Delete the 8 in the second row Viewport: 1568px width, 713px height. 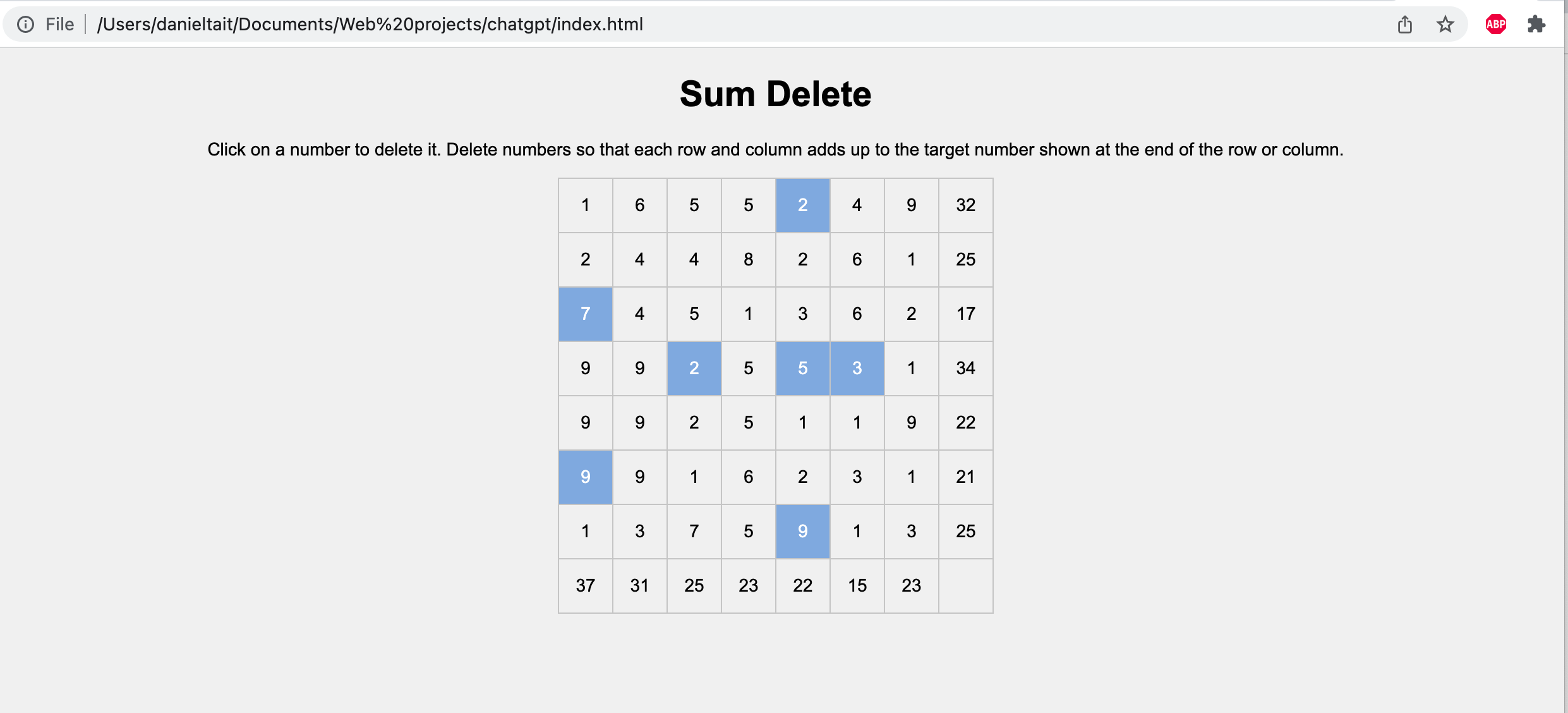pyautogui.click(x=749, y=260)
